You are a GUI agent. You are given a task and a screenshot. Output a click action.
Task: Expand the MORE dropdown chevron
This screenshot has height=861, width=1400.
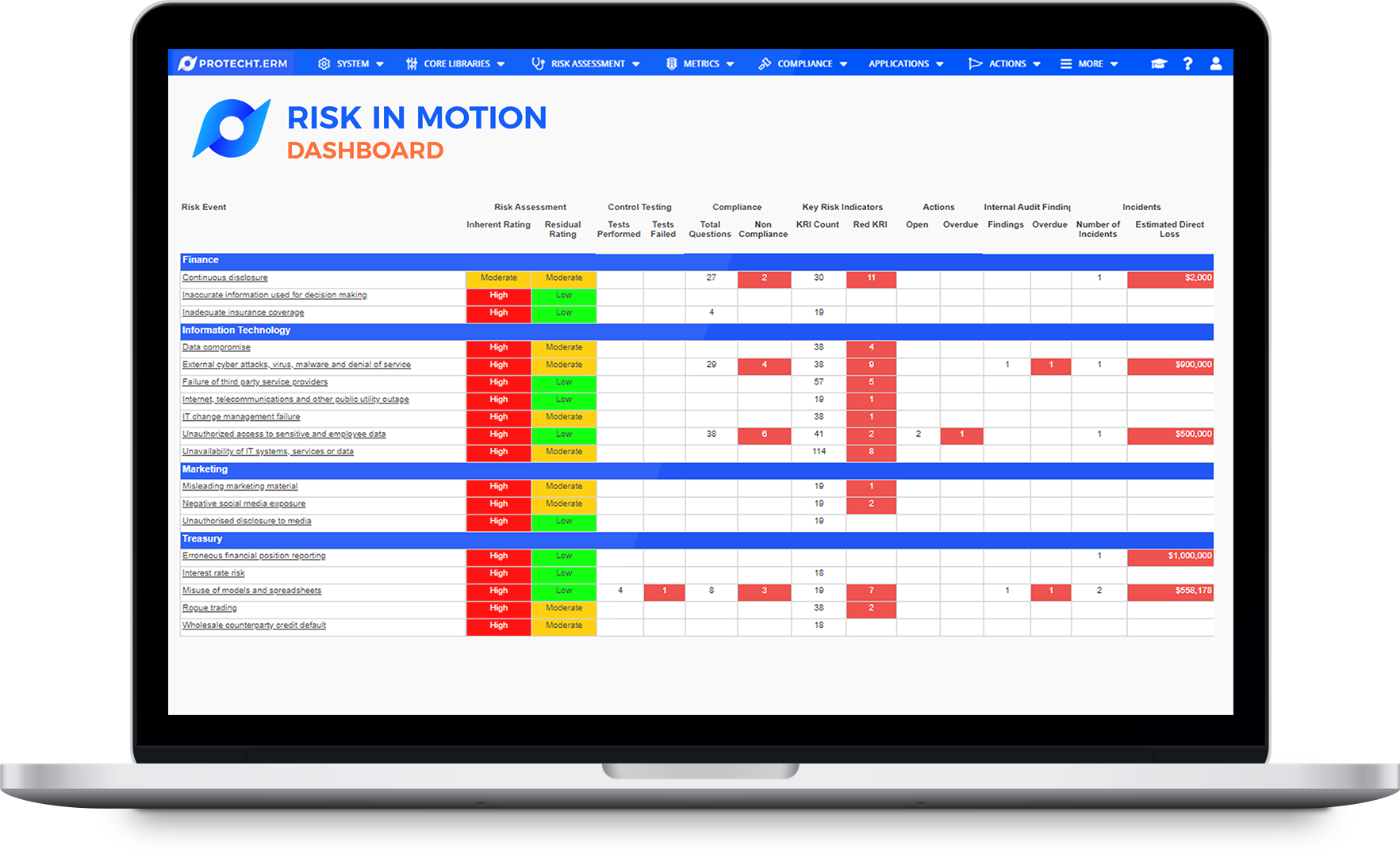pos(1115,63)
